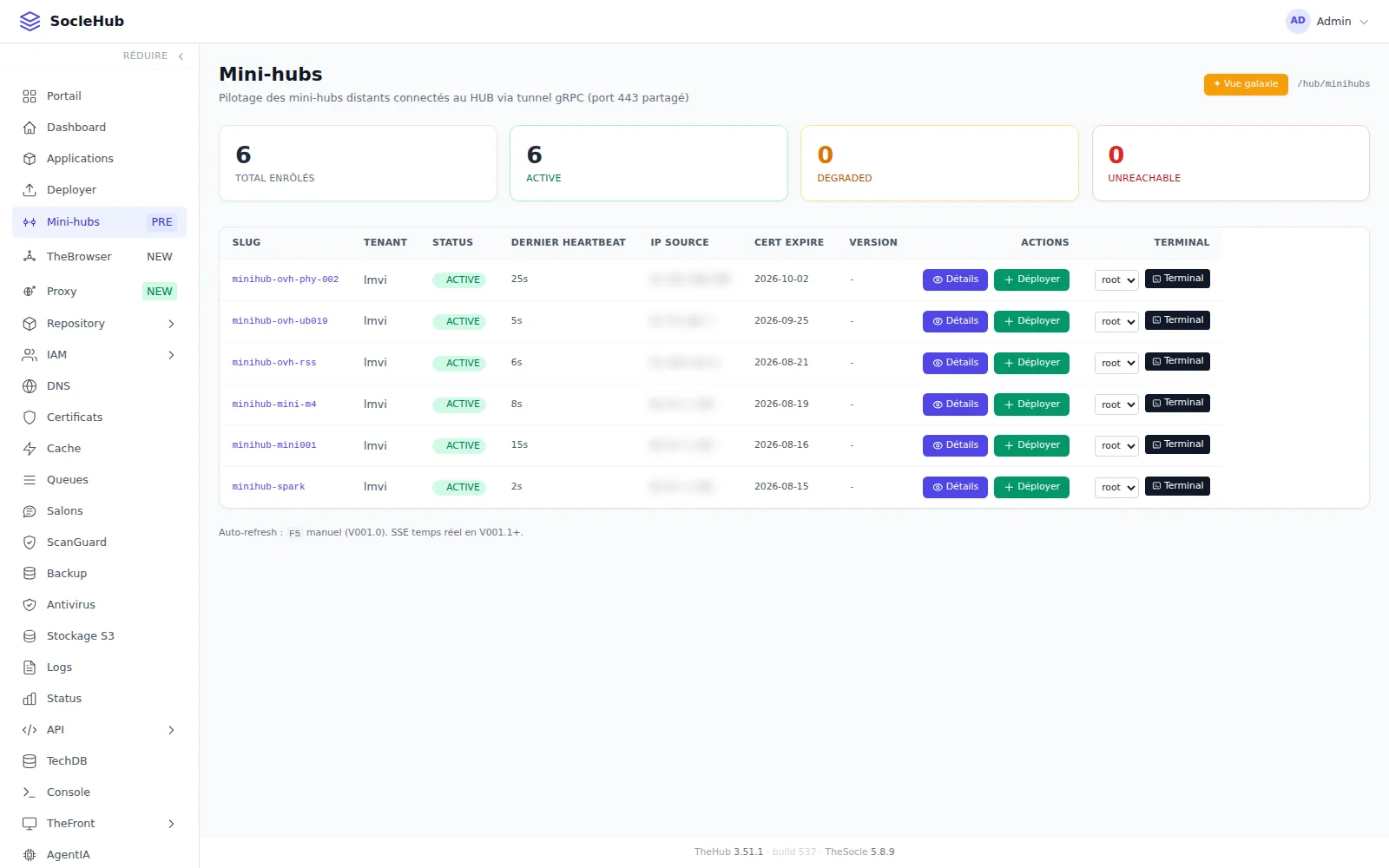Click the DEGRADED counter card
Image resolution: width=1389 pixels, height=868 pixels.
(x=939, y=163)
